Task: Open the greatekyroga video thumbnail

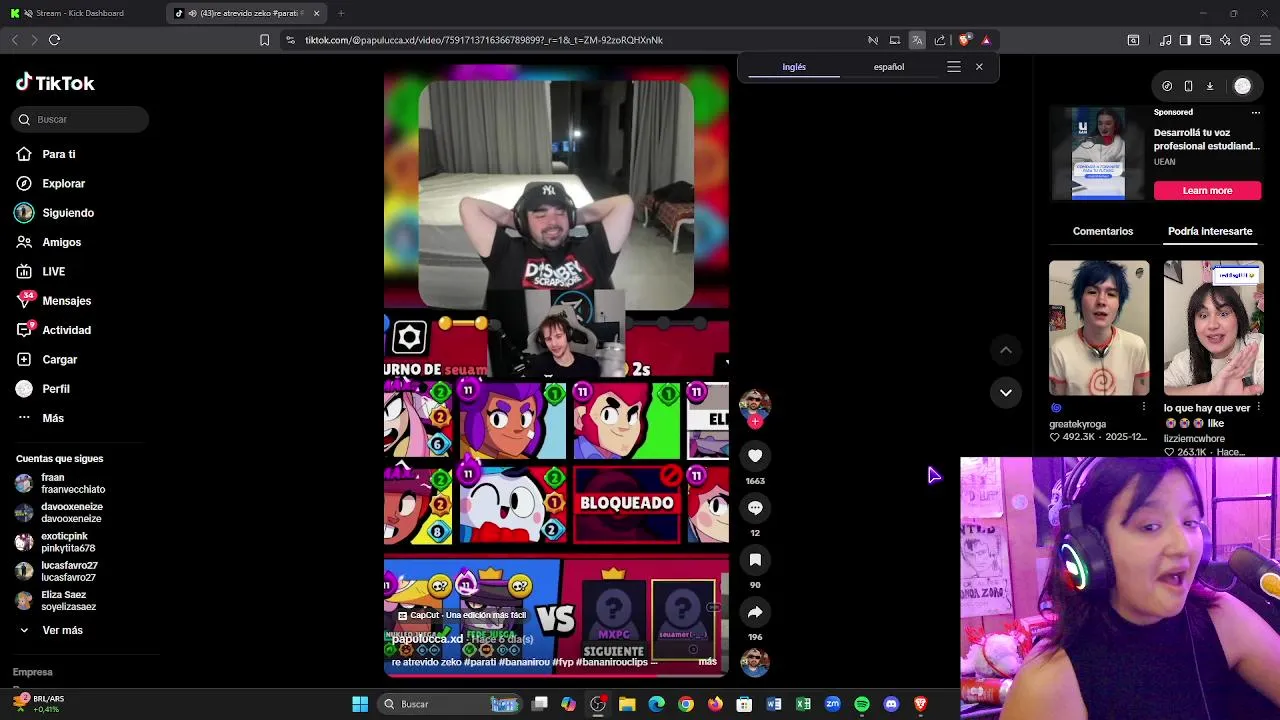Action: pyautogui.click(x=1099, y=328)
